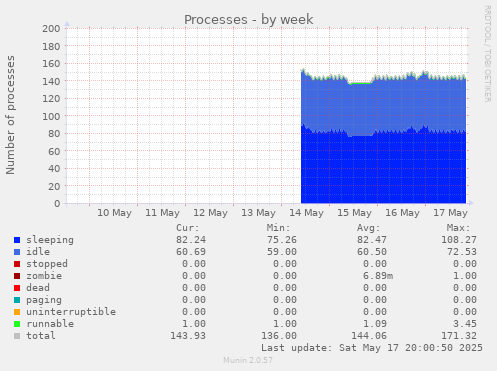Click the runnable legend color swatch
This screenshot has width=497, height=371.
(17, 324)
